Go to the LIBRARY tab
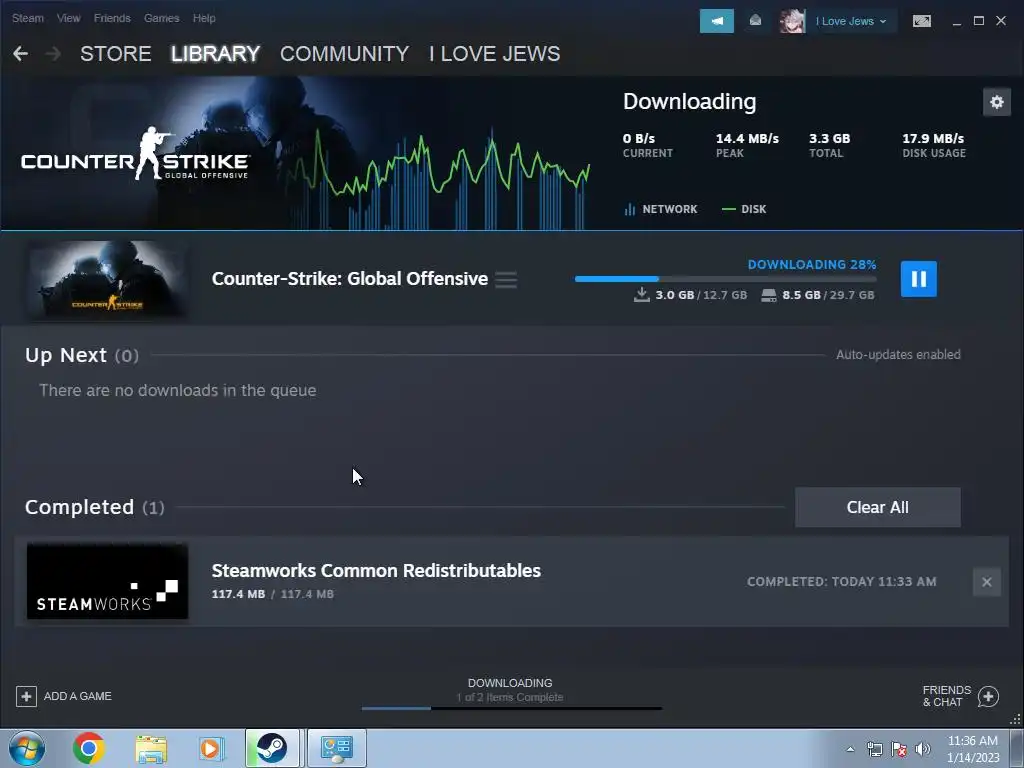The height and width of the screenshot is (768, 1024). (216, 54)
